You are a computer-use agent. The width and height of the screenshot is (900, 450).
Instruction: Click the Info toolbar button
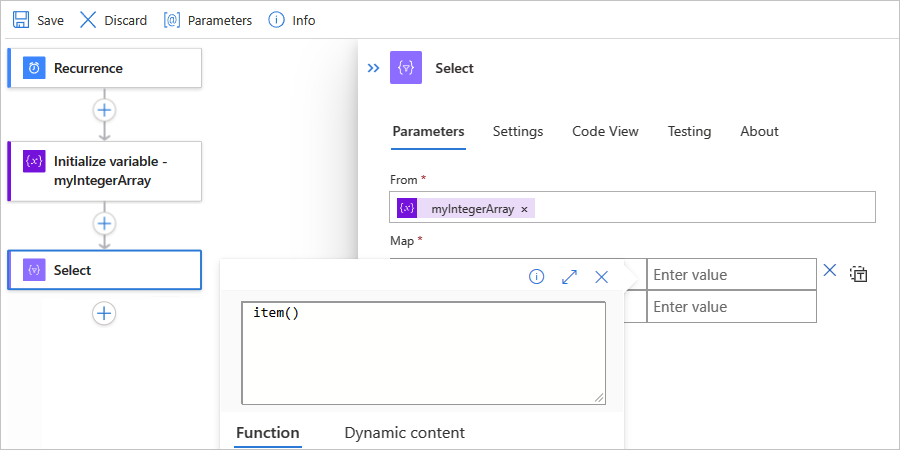tap(292, 20)
